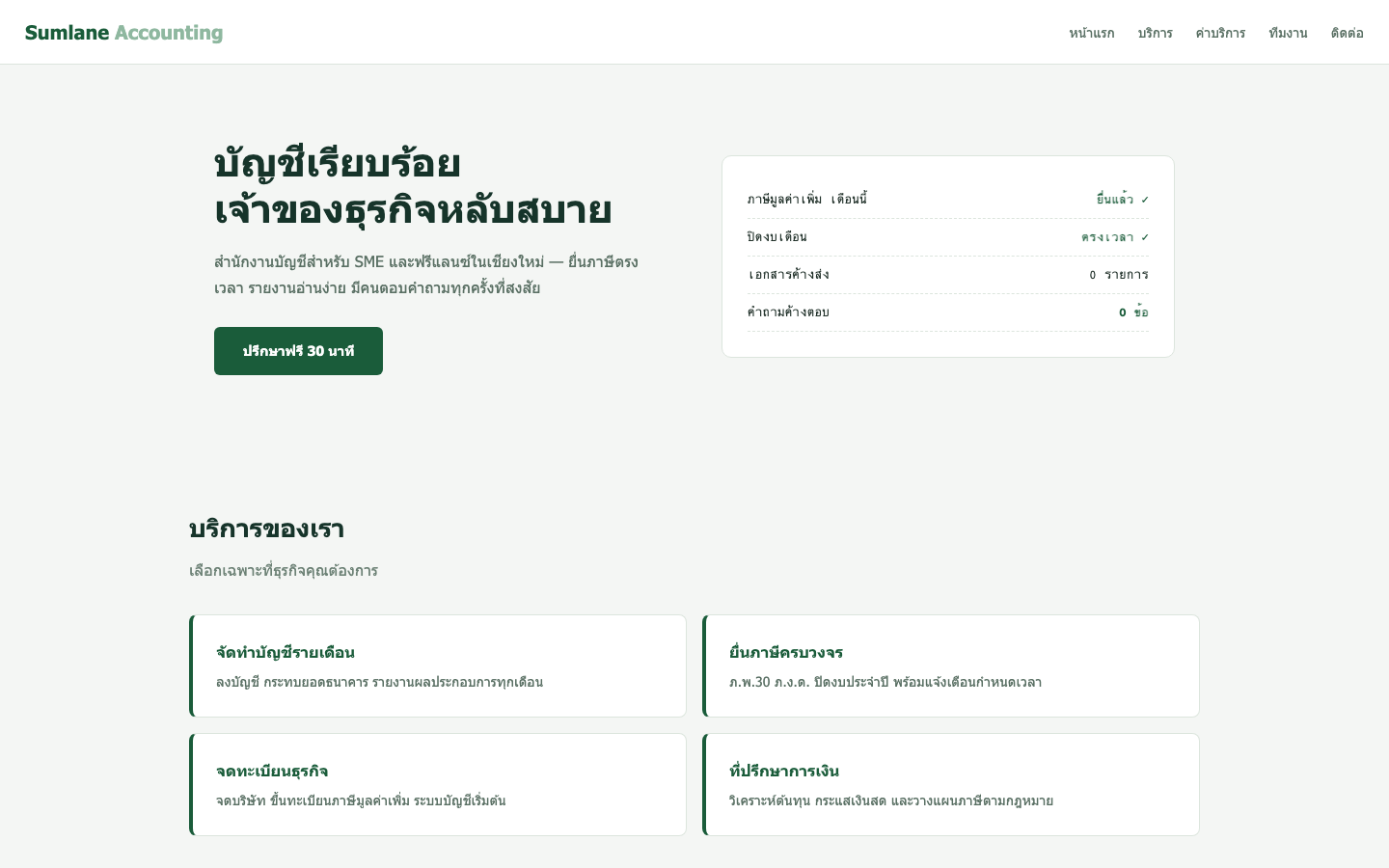Go to the บริการ nav item
1389x868 pixels.
tap(1155, 33)
